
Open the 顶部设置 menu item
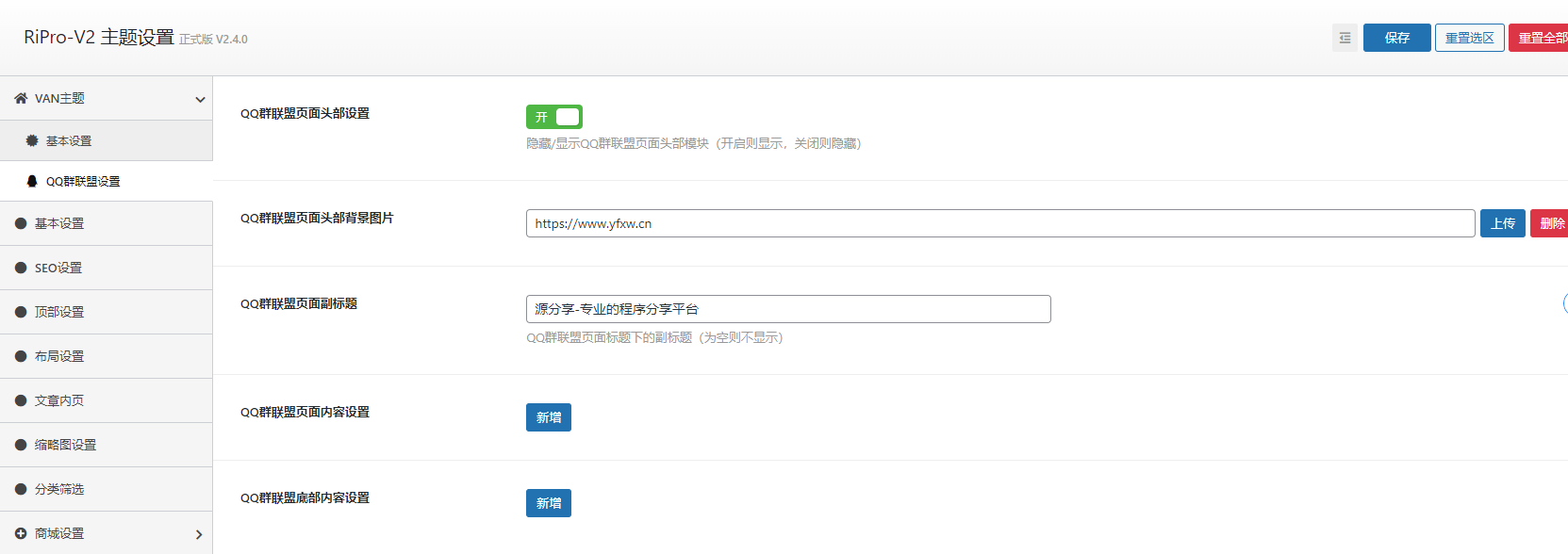pos(107,312)
